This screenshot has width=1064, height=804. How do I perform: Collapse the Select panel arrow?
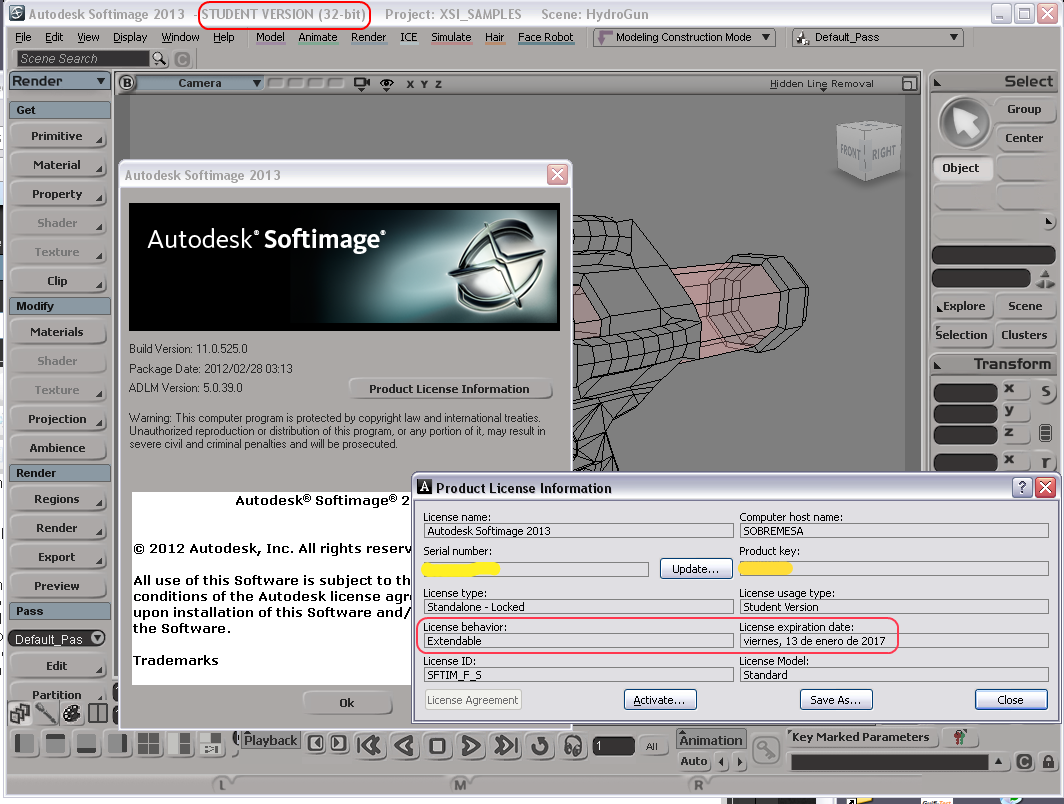[x=937, y=83]
